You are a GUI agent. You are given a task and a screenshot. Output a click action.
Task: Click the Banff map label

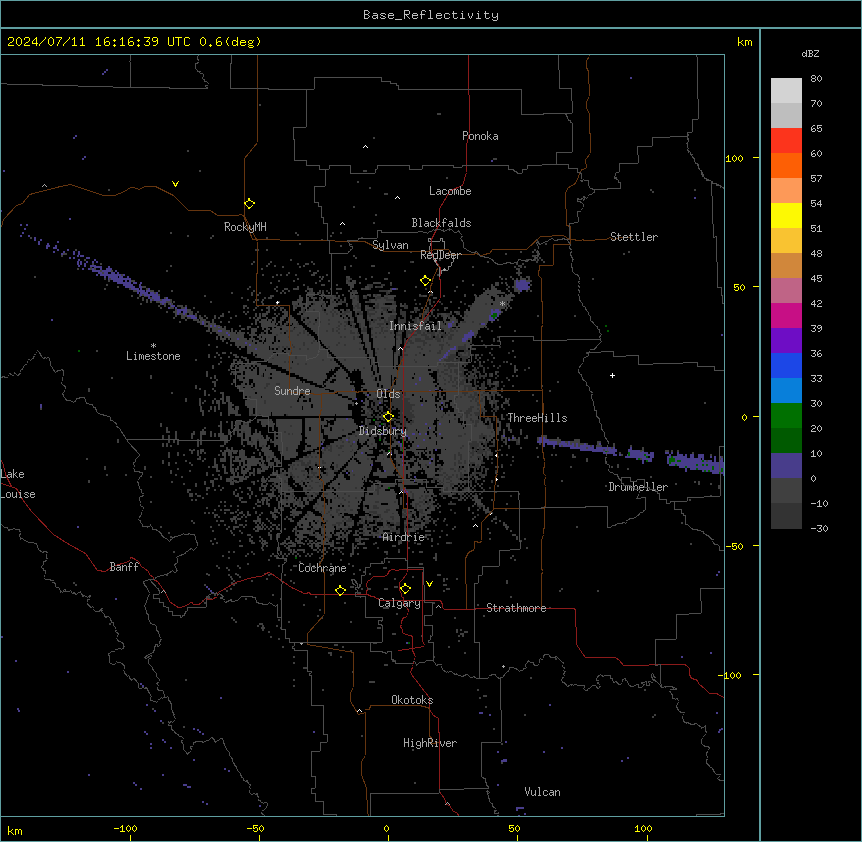pos(124,567)
